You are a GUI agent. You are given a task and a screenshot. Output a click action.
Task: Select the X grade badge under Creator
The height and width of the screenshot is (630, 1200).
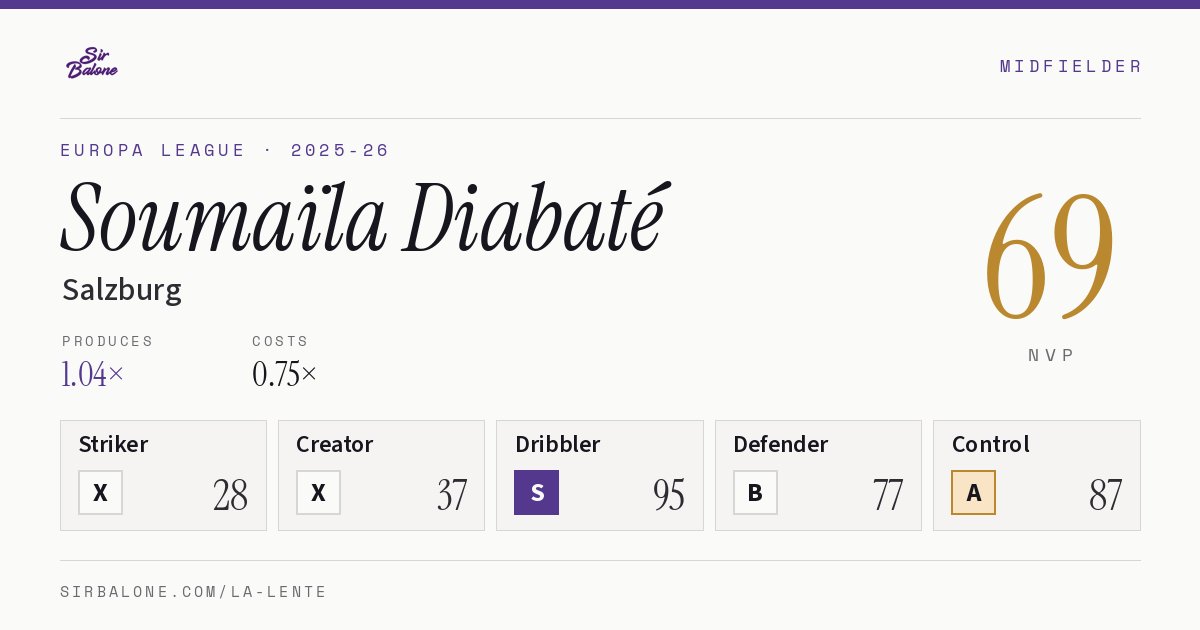318,492
